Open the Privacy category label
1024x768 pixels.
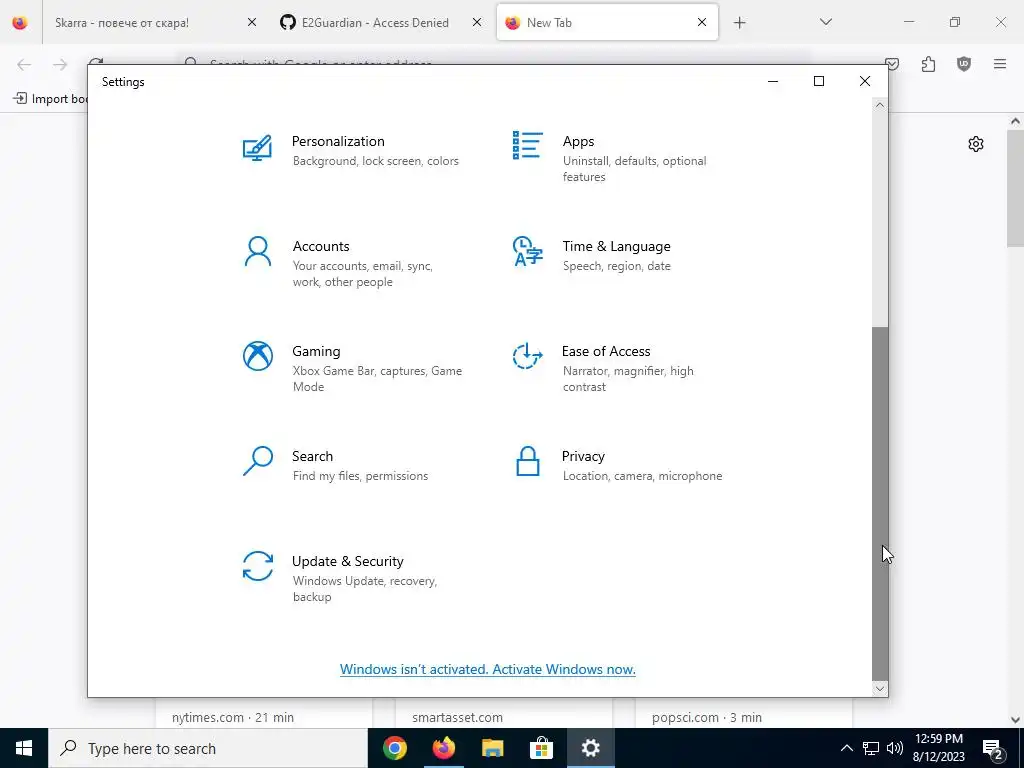(583, 456)
